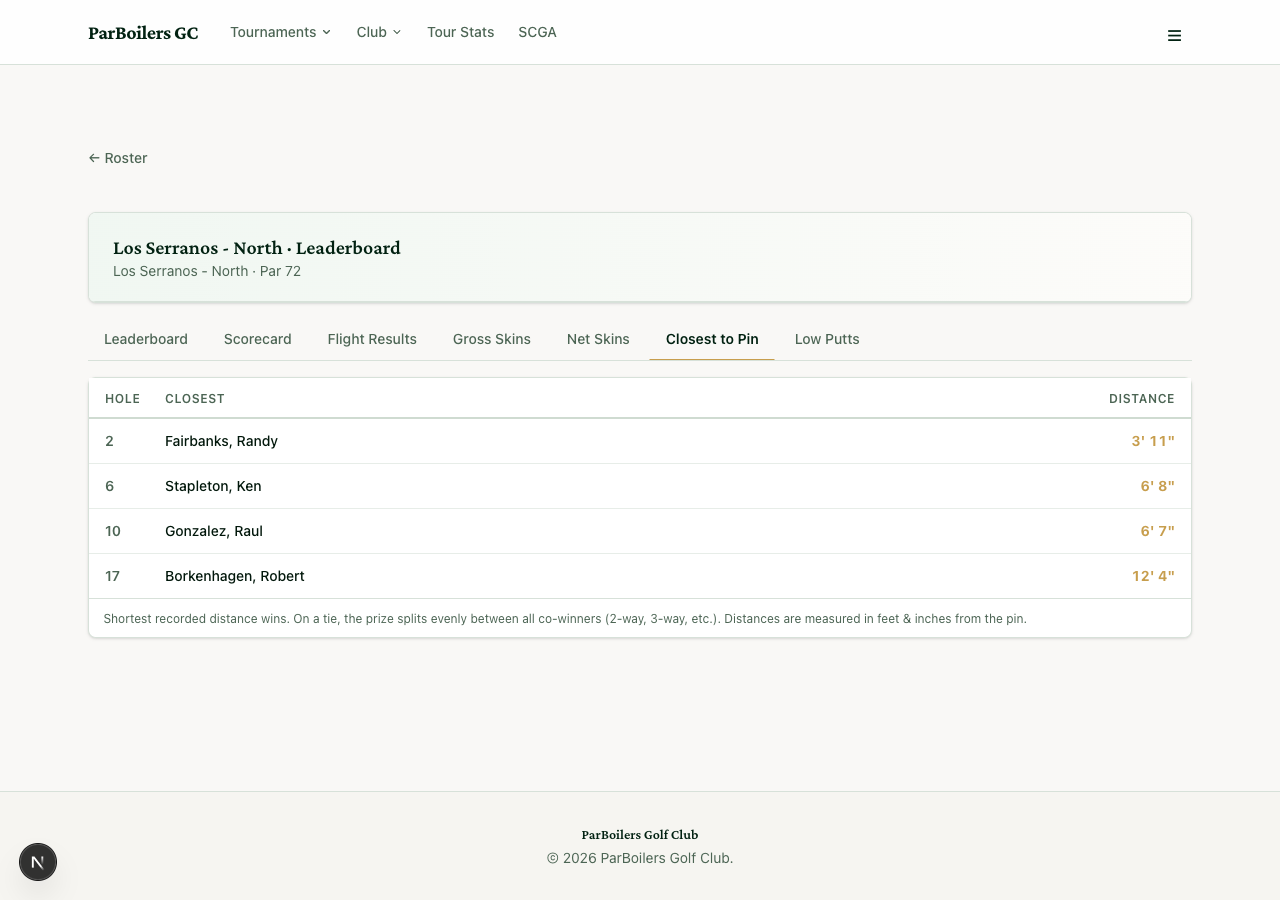Click hole number 2 cell

coord(109,441)
